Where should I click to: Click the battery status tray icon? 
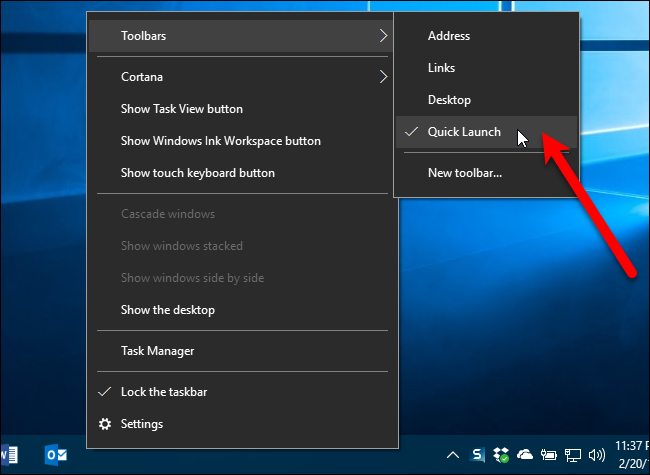tap(549, 455)
